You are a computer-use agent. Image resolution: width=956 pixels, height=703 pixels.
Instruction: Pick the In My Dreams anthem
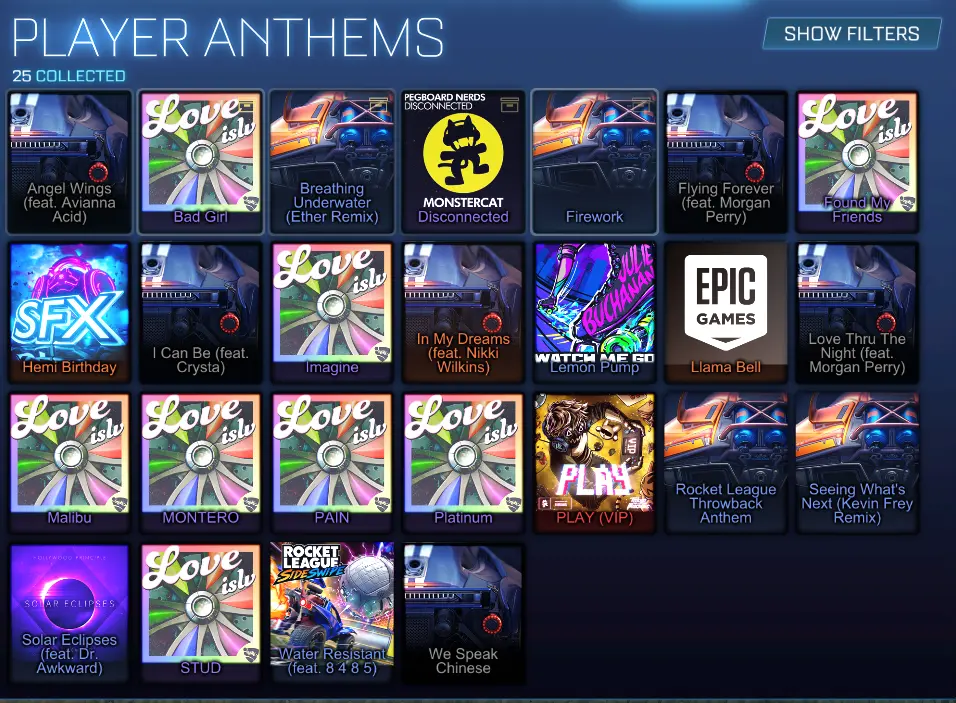point(463,313)
